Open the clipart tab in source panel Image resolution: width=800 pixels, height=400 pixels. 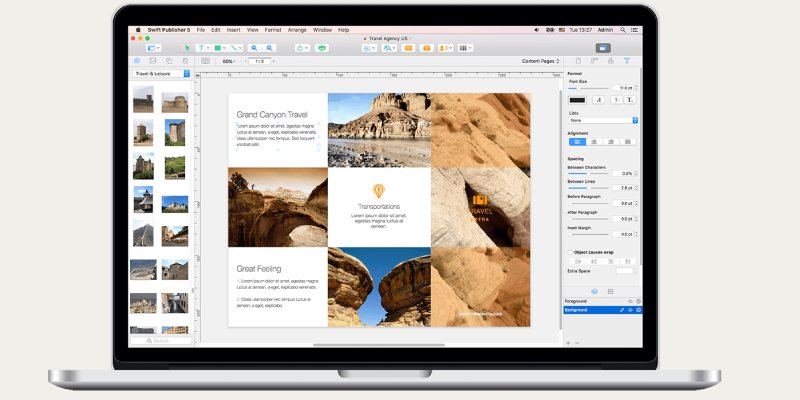[x=137, y=61]
